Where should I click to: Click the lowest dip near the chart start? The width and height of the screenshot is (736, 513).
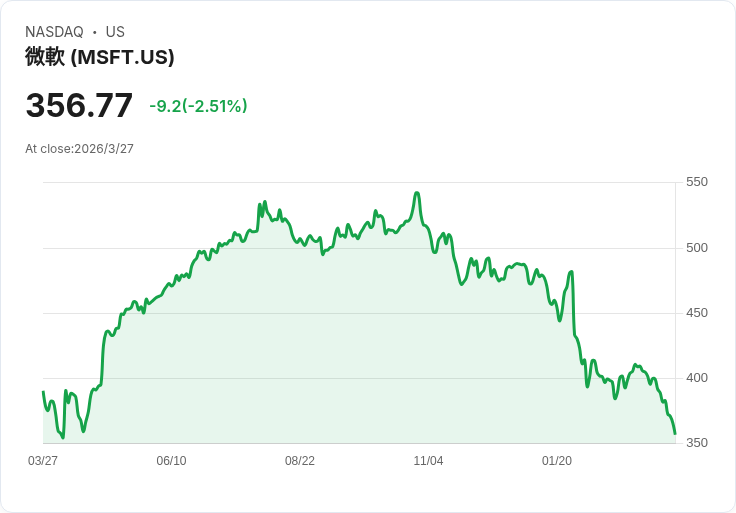pyautogui.click(x=62, y=437)
